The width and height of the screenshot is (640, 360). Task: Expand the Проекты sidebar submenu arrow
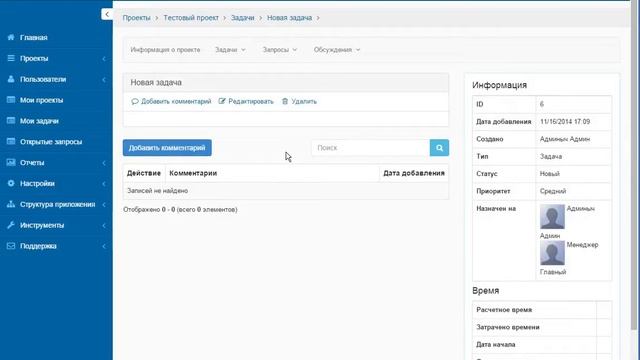[104, 59]
